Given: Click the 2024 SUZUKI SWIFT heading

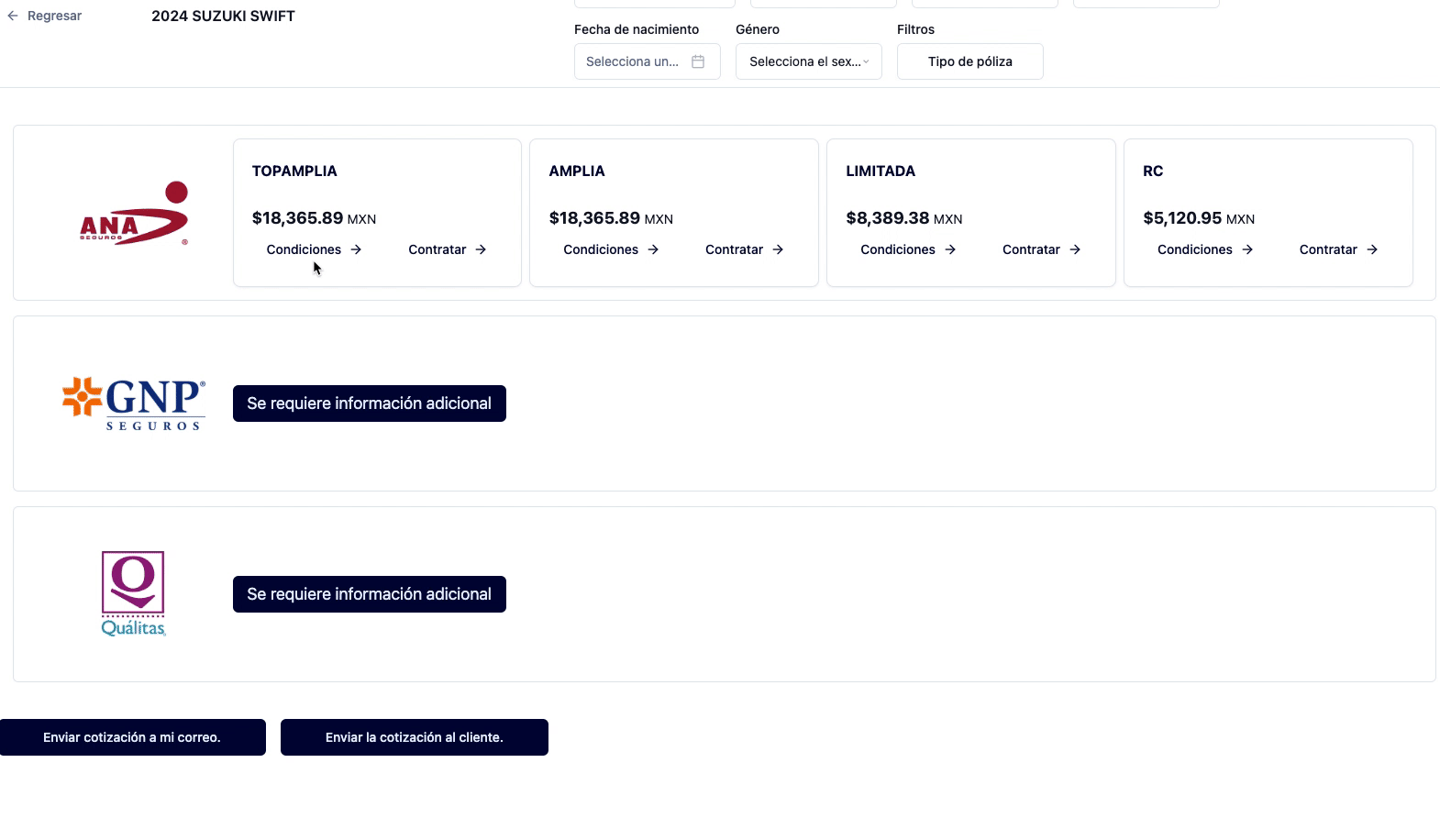Looking at the screenshot, I should pos(223,16).
